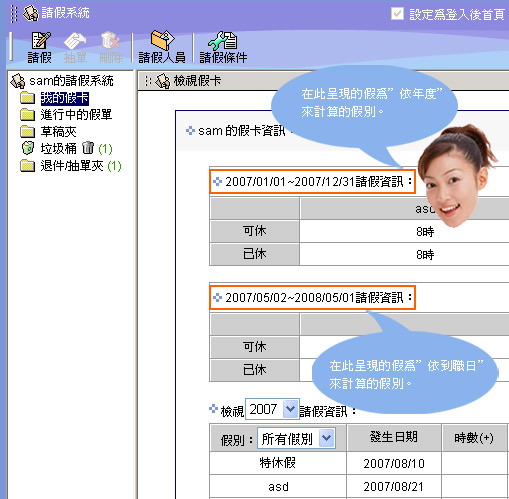The height and width of the screenshot is (499, 509).
Task: Click the 垃圾桶 recycle bin icon
Action: coord(28,148)
